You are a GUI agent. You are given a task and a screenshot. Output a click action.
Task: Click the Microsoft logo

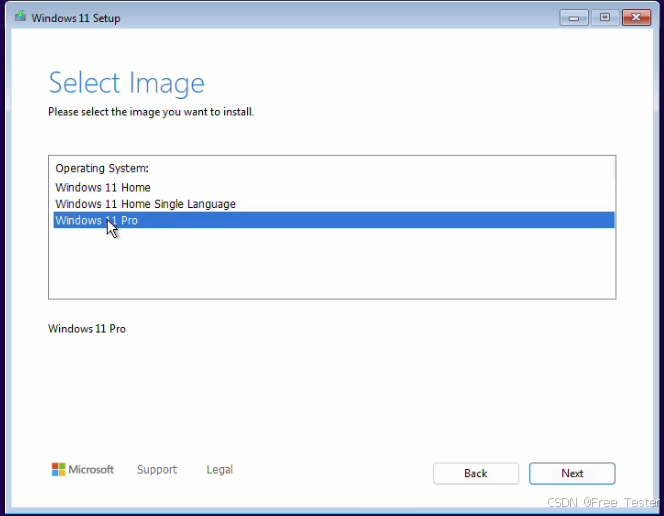click(x=83, y=469)
